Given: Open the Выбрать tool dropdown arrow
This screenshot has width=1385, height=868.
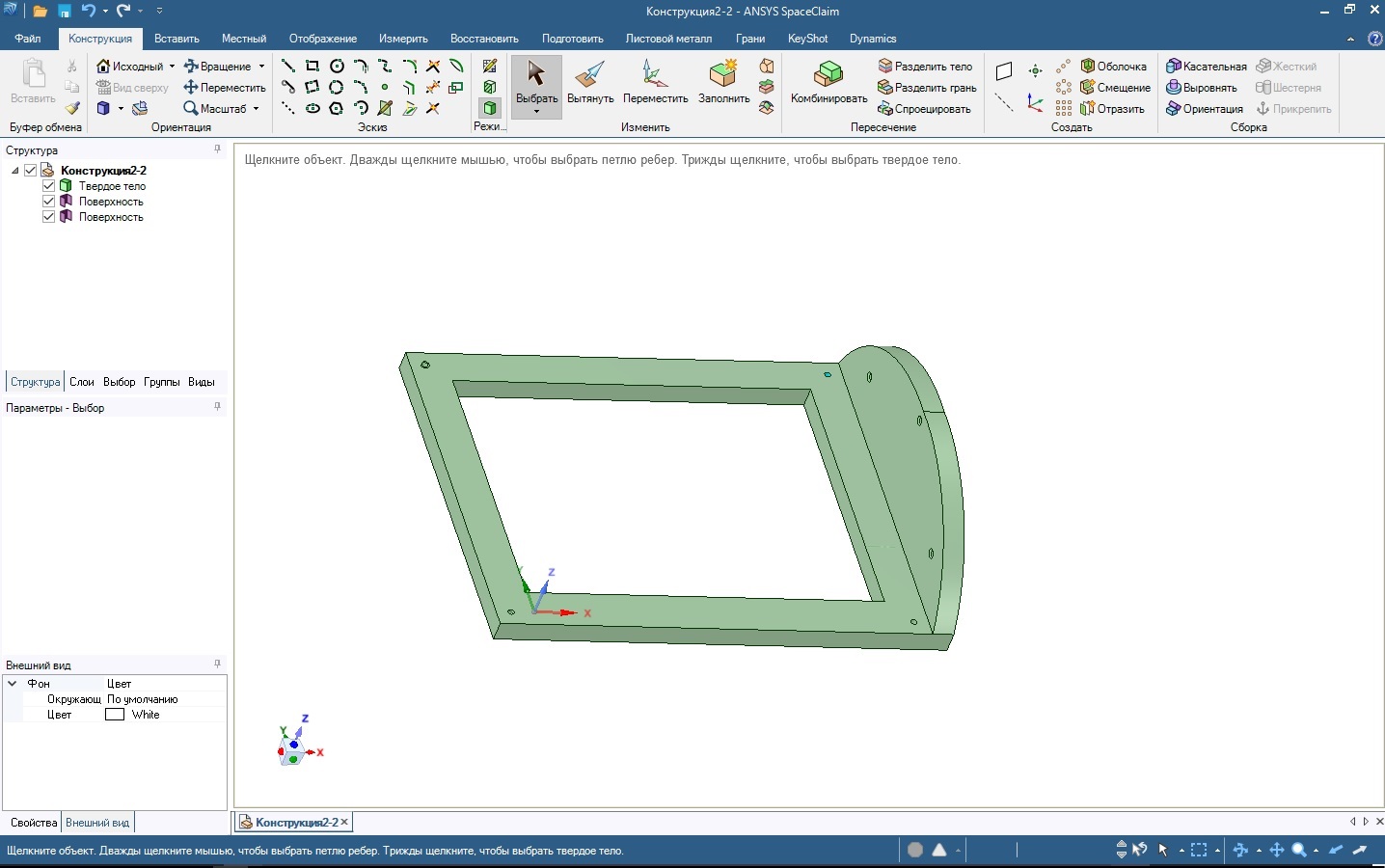Looking at the screenshot, I should pos(537,112).
